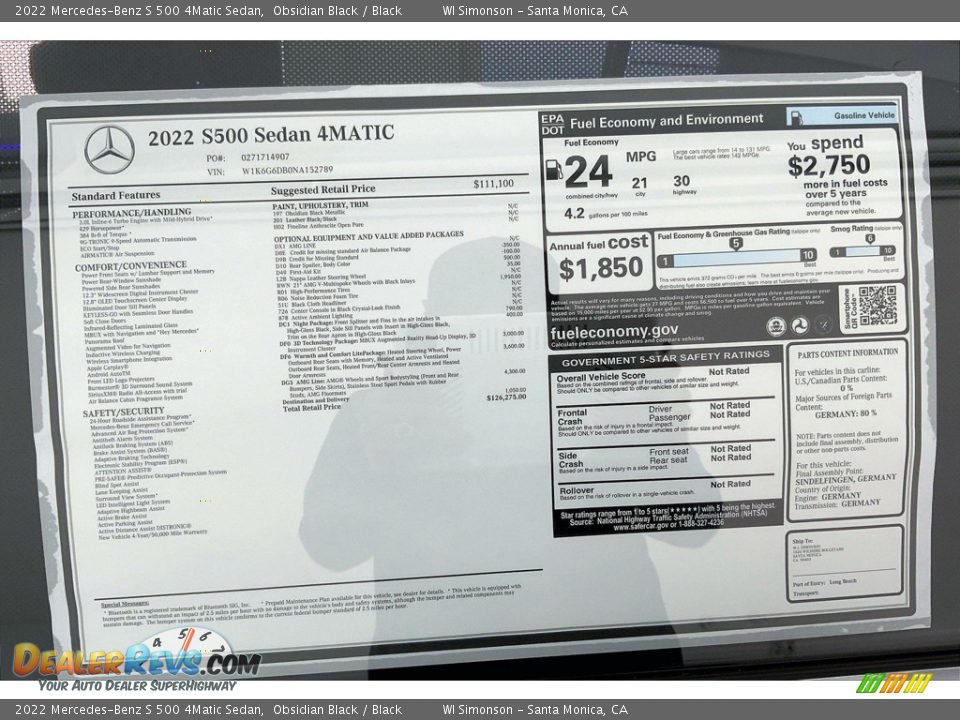Click the SINDELFINGEN, GERMANY assembly point
Viewport: 960px width, 720px height.
[x=846, y=479]
